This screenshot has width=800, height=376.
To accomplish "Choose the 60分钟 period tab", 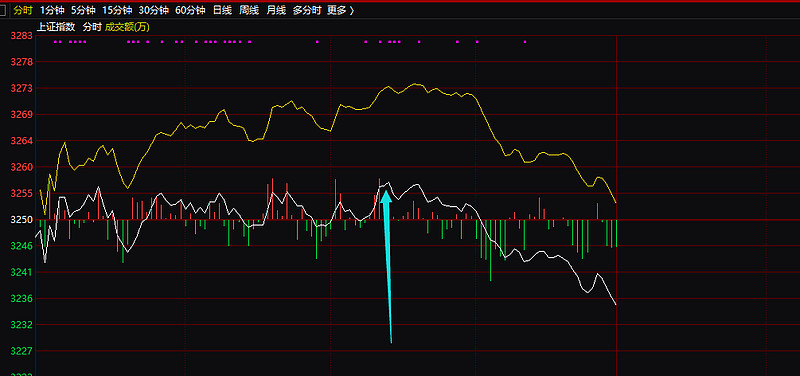I will 190,10.
